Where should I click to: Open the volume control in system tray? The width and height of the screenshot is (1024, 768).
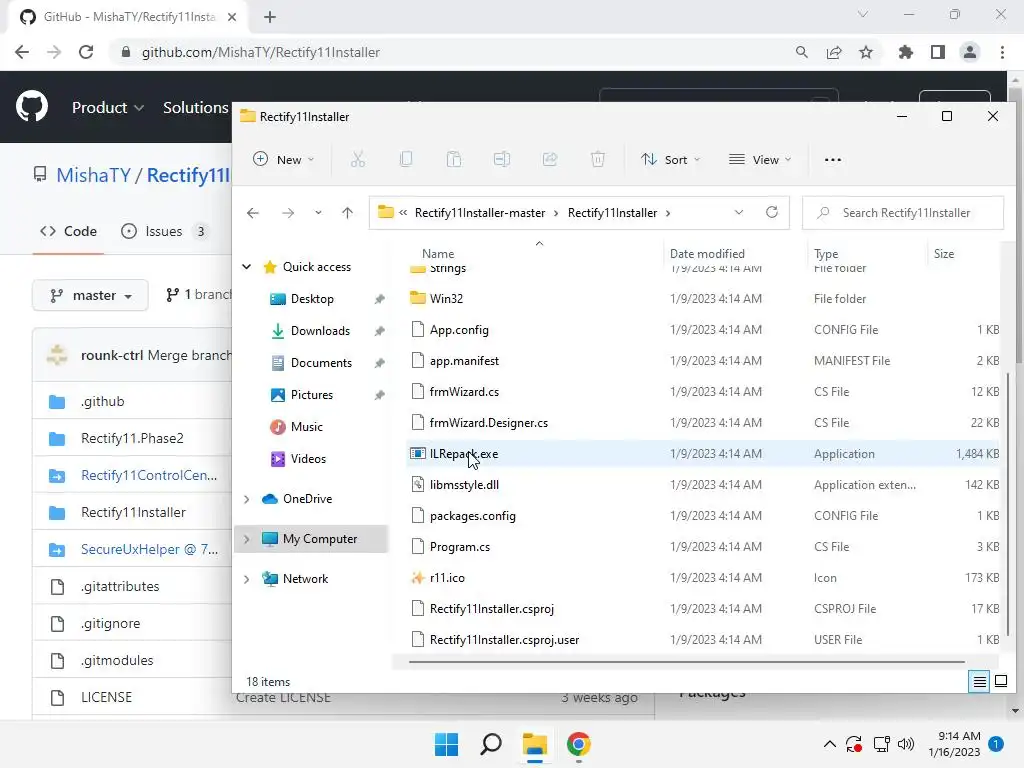[x=906, y=744]
